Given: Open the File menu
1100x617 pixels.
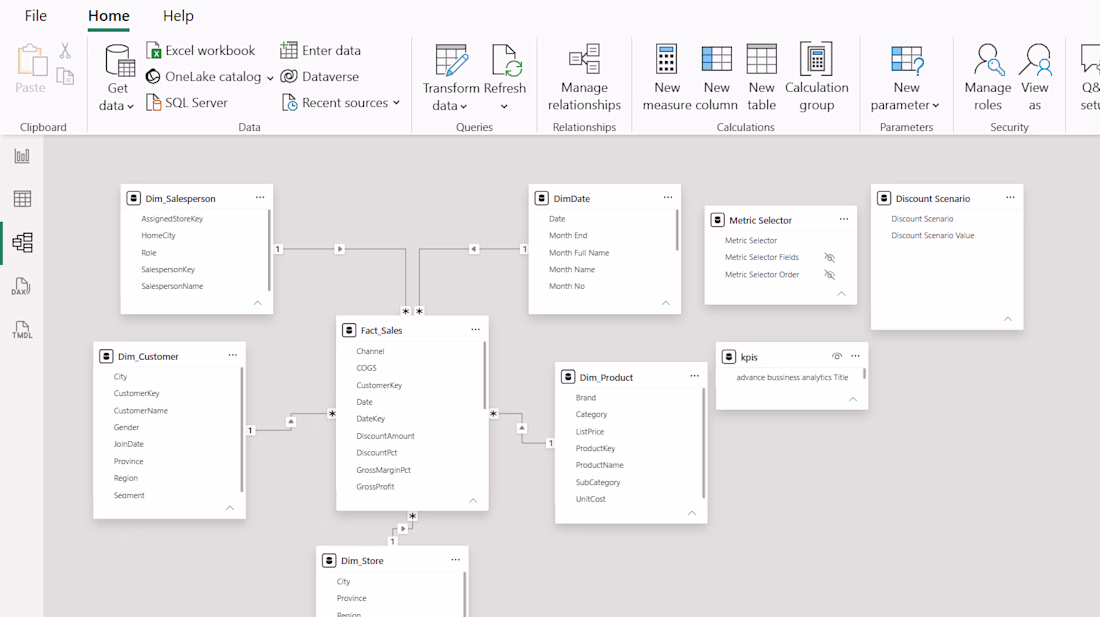Looking at the screenshot, I should click(36, 15).
